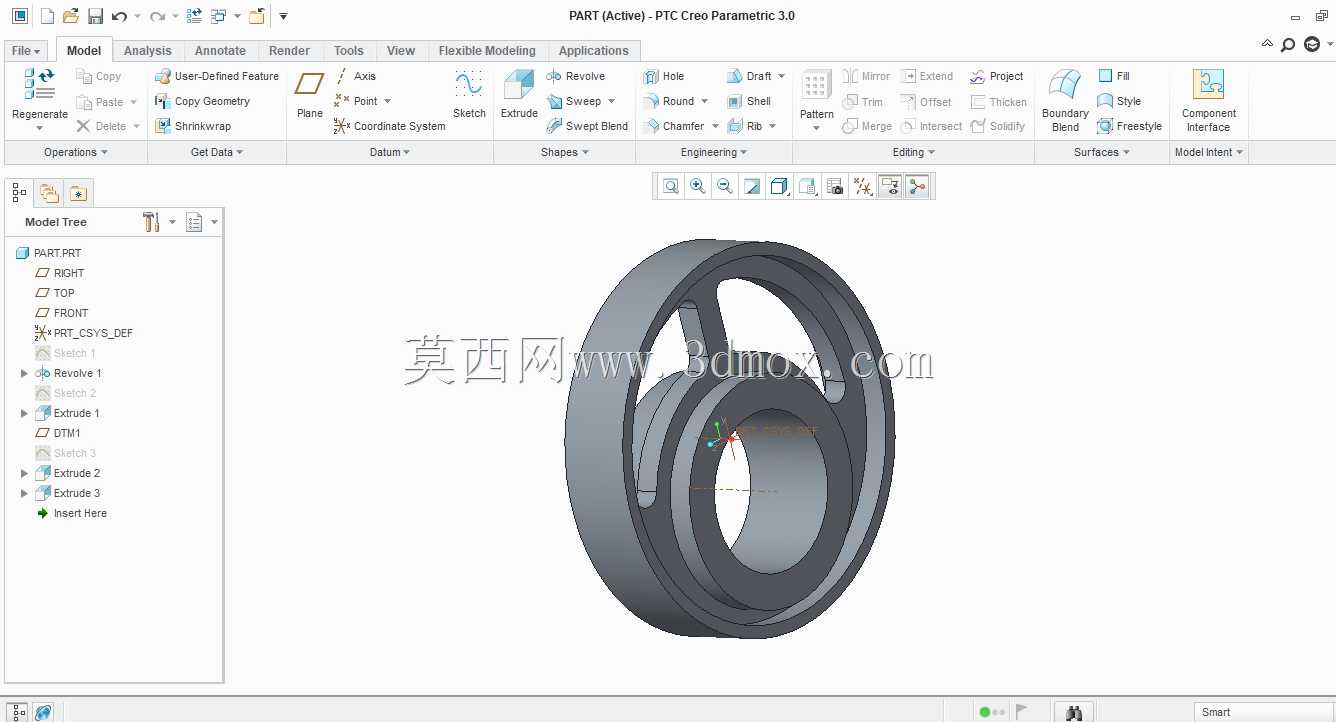
Task: Undo the last action
Action: tap(119, 16)
